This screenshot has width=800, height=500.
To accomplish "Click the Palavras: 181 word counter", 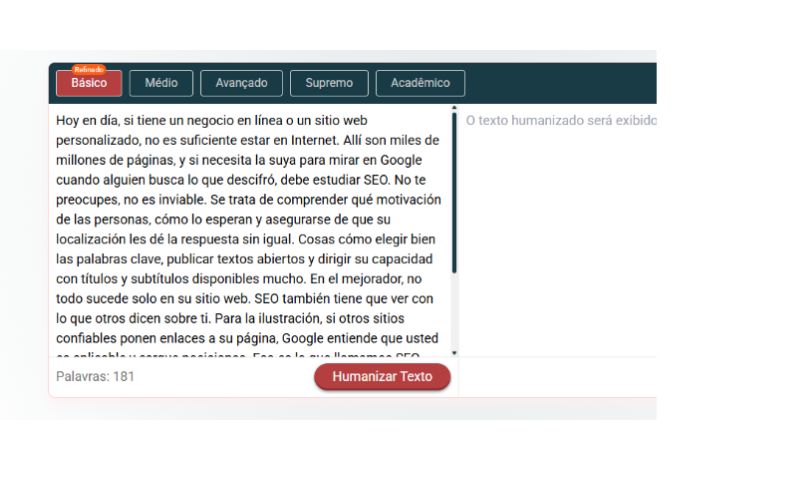I will [95, 377].
